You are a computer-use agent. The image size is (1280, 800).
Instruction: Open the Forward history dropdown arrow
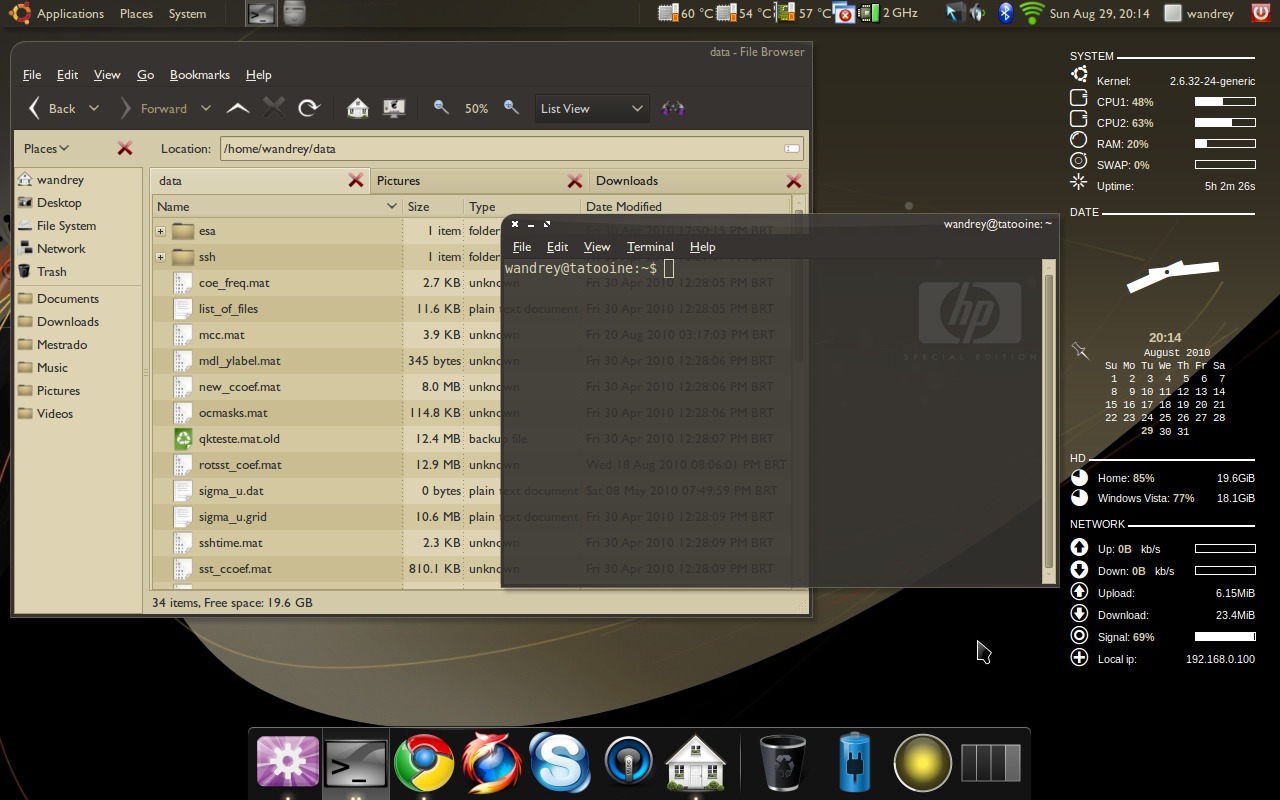click(x=205, y=108)
